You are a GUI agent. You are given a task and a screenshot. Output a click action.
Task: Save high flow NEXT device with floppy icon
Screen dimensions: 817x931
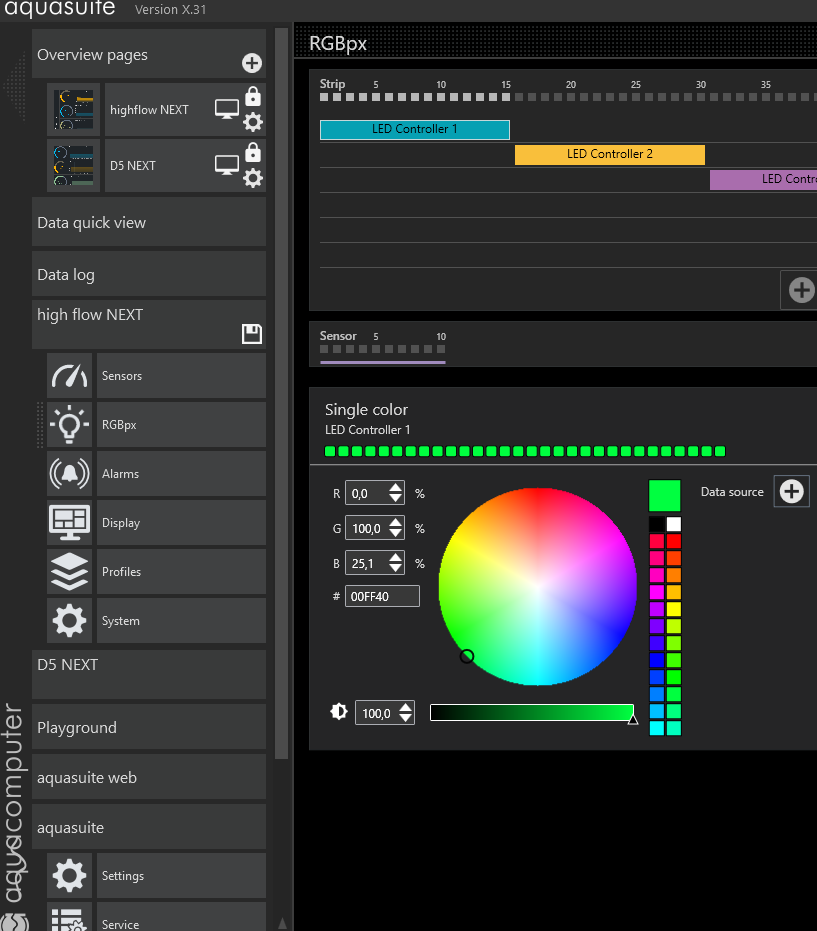252,334
